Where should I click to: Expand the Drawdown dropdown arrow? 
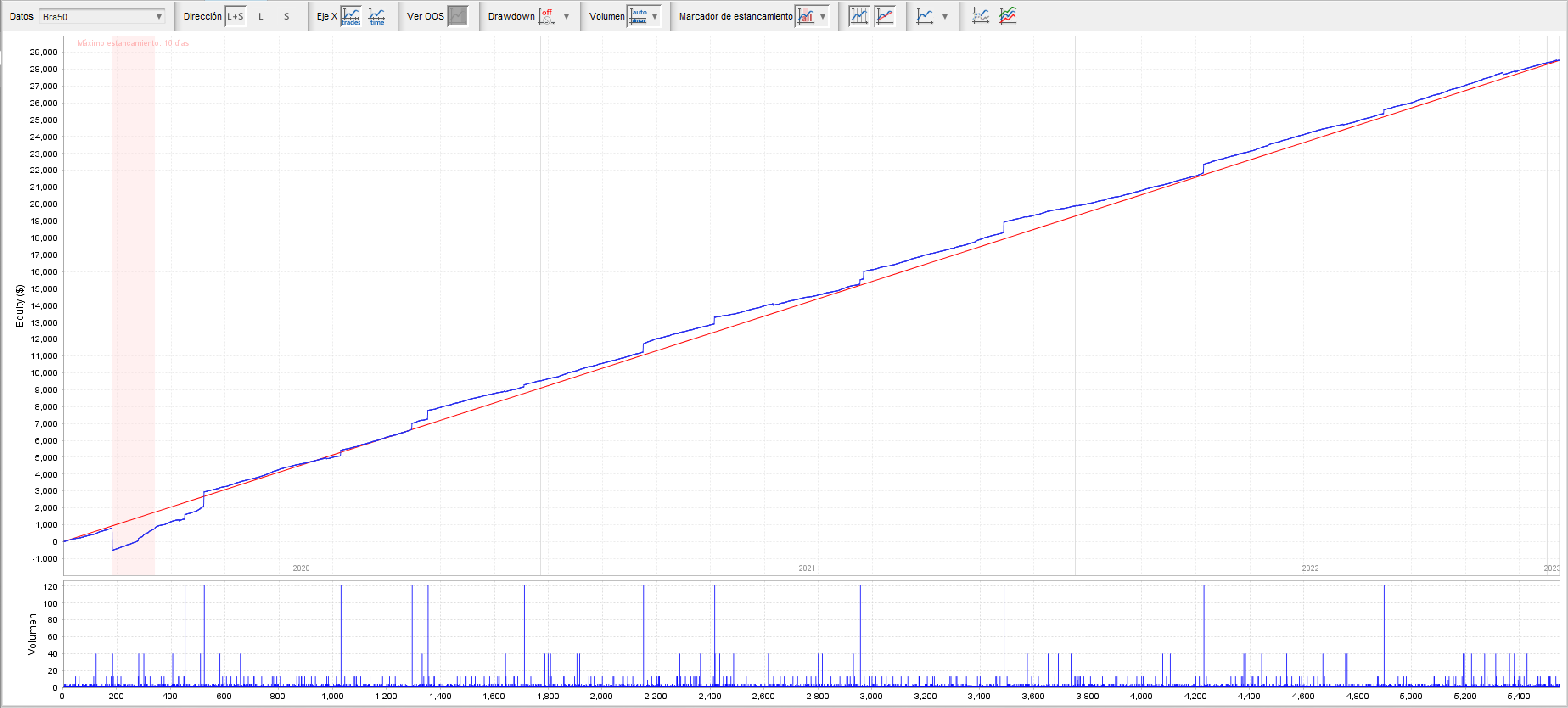pyautogui.click(x=566, y=17)
